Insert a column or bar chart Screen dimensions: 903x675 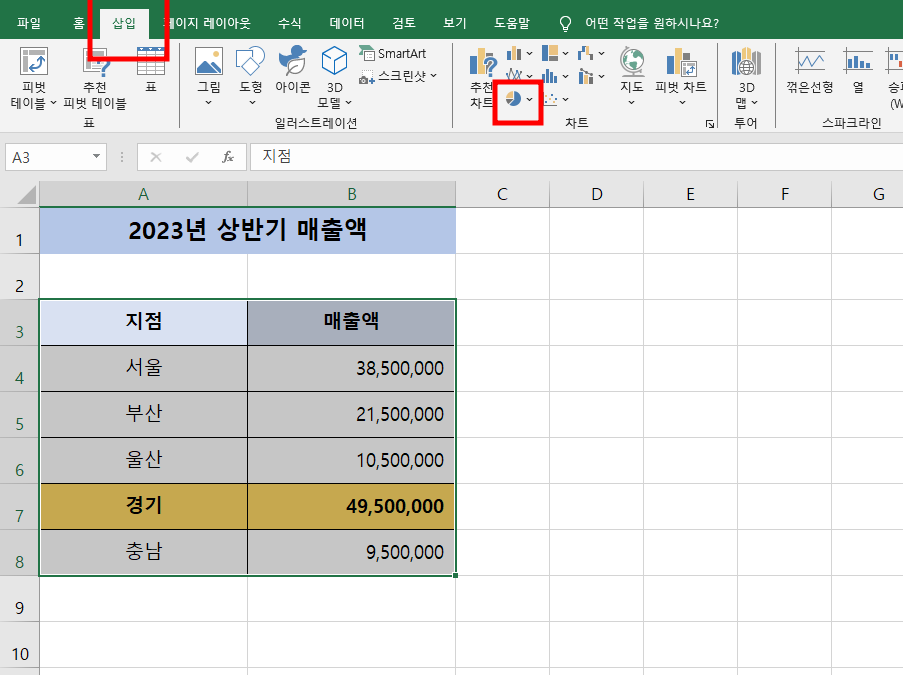click(514, 54)
